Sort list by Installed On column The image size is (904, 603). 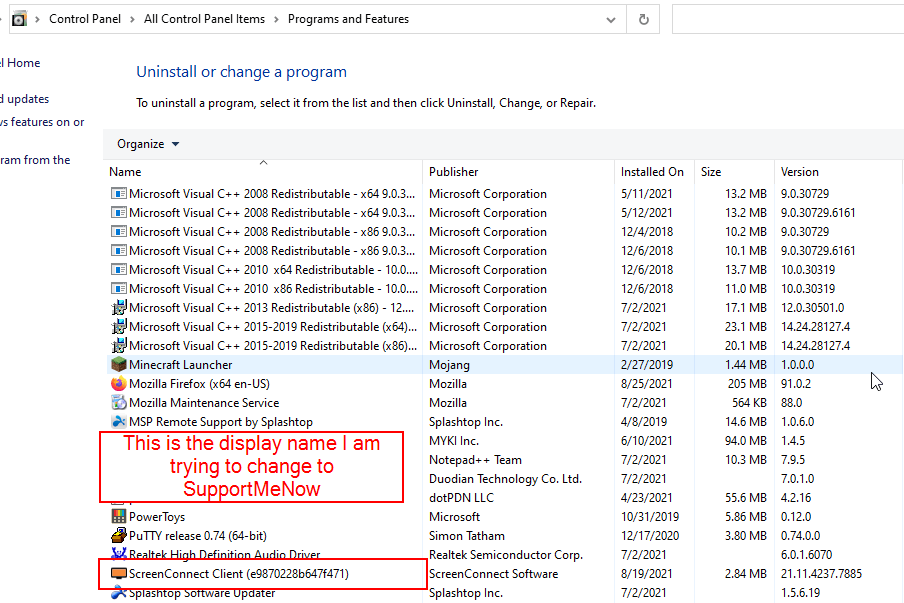pos(654,172)
